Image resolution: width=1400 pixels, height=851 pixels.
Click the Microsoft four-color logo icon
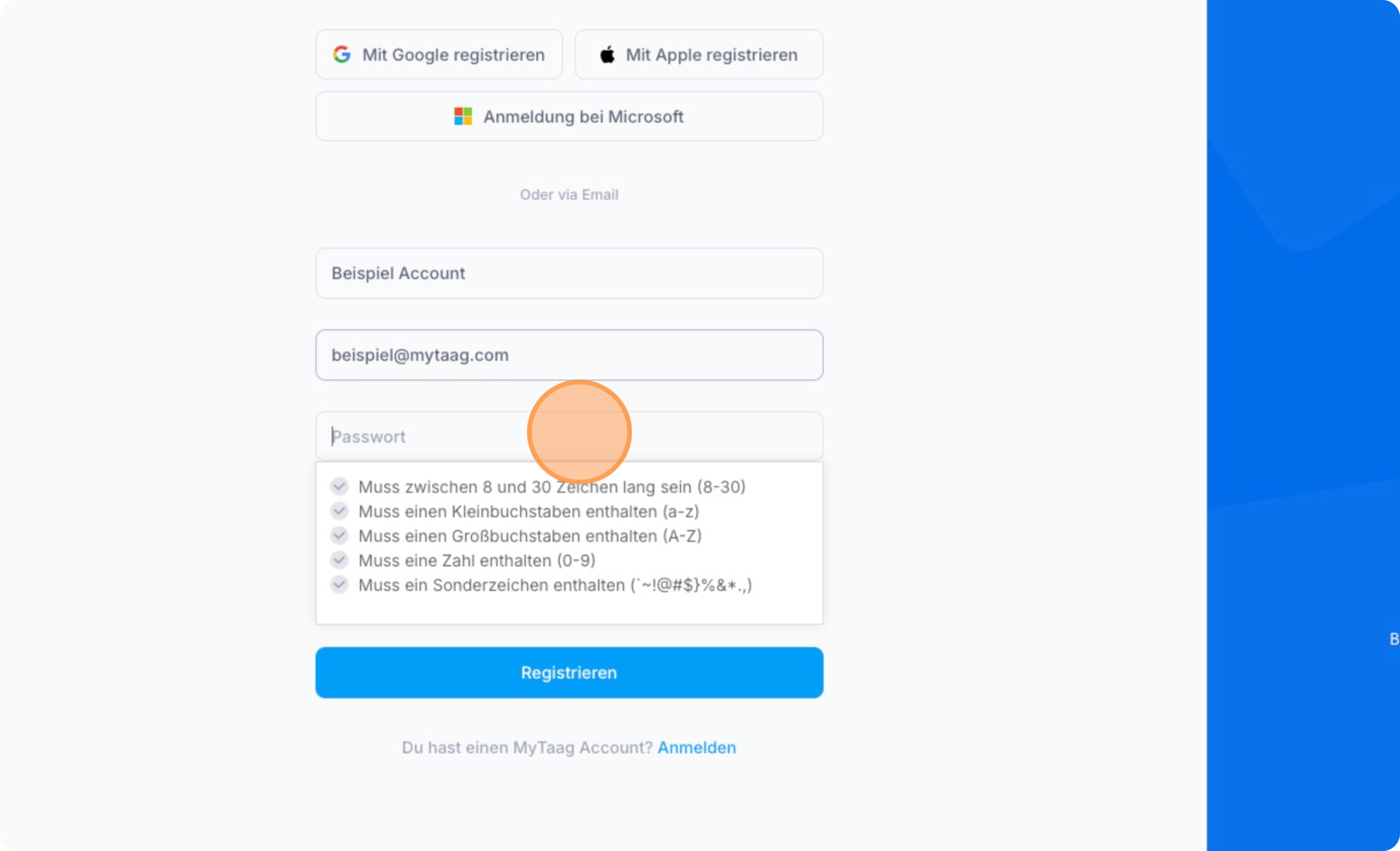click(x=463, y=117)
